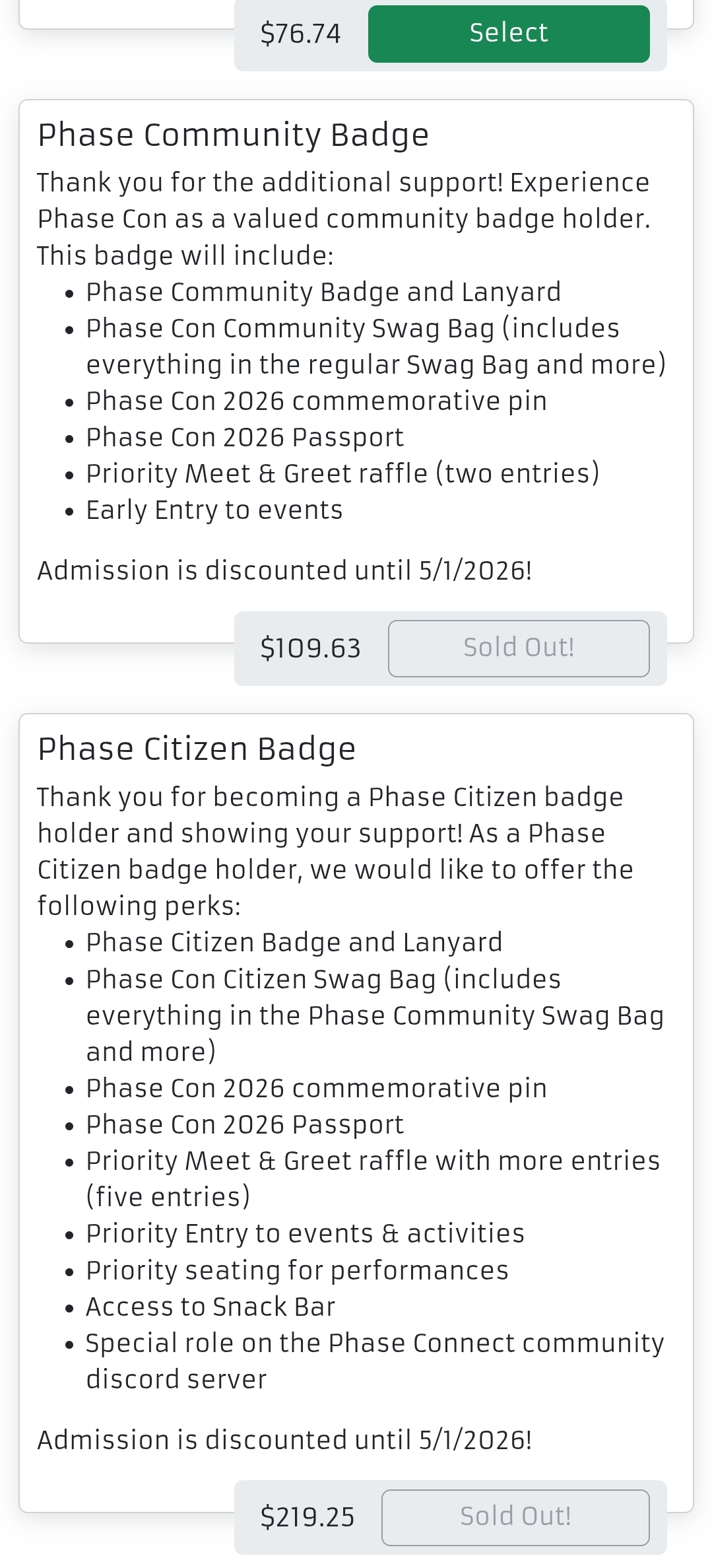Click Community Badge admission discount notice
The image size is (712, 1568).
coord(284,571)
